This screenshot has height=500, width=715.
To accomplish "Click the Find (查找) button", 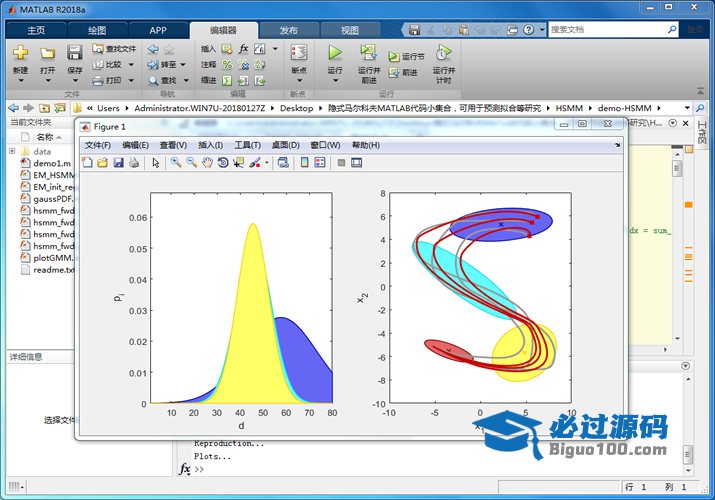I will pos(168,81).
